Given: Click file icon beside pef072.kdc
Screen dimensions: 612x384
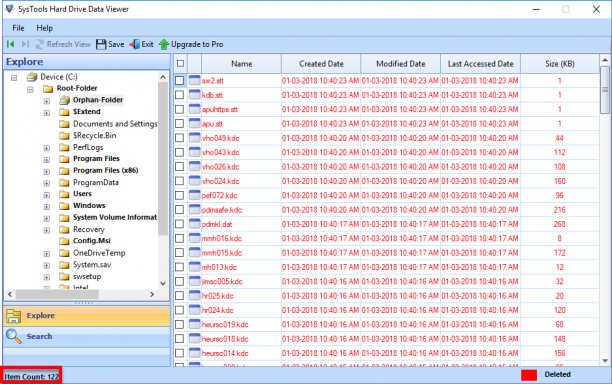Looking at the screenshot, I should (194, 195).
